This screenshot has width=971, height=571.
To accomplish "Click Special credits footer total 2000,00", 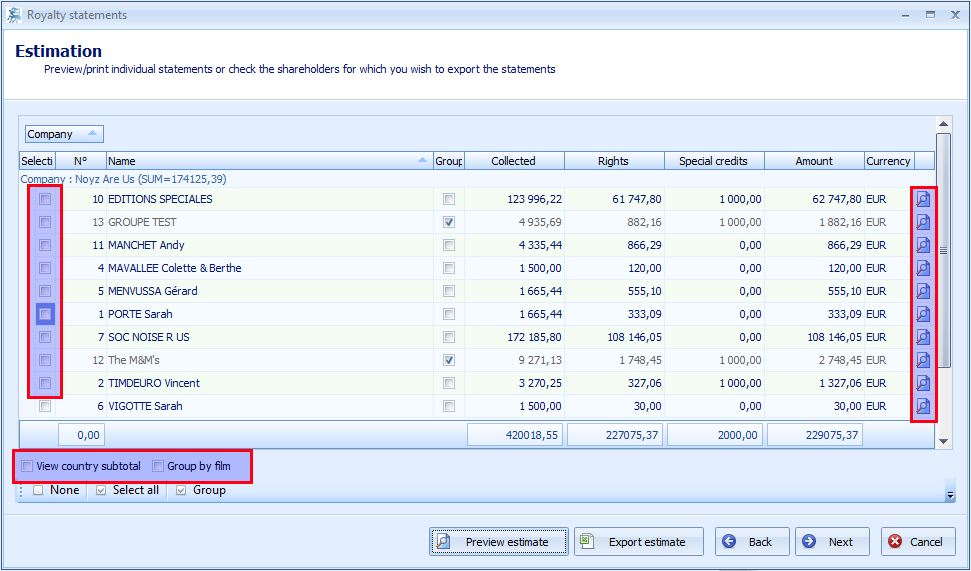I will (715, 435).
